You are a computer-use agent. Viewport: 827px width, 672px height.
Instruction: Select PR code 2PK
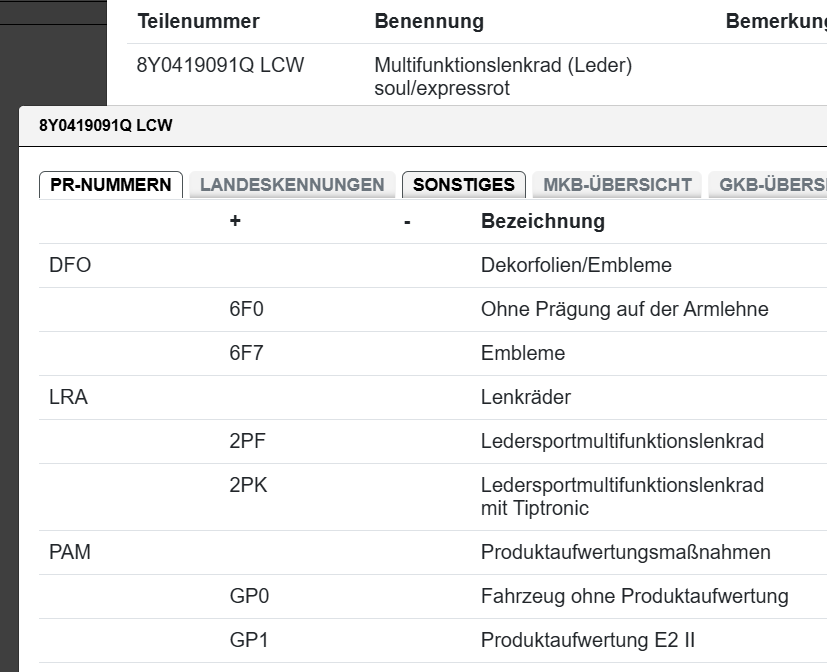click(x=248, y=486)
